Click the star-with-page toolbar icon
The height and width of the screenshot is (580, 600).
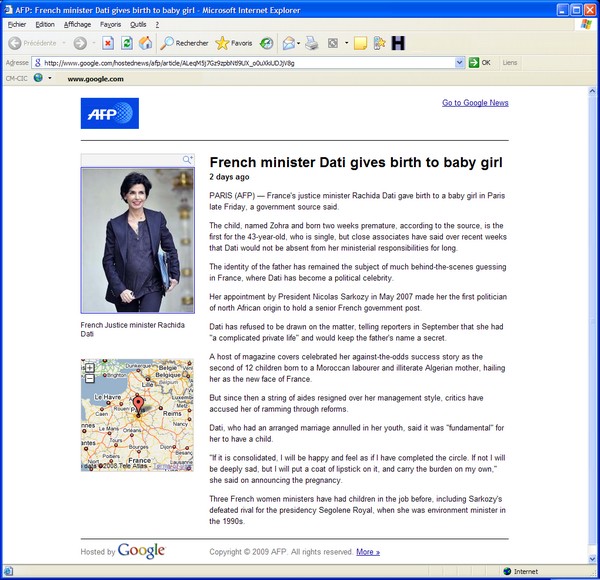point(379,43)
